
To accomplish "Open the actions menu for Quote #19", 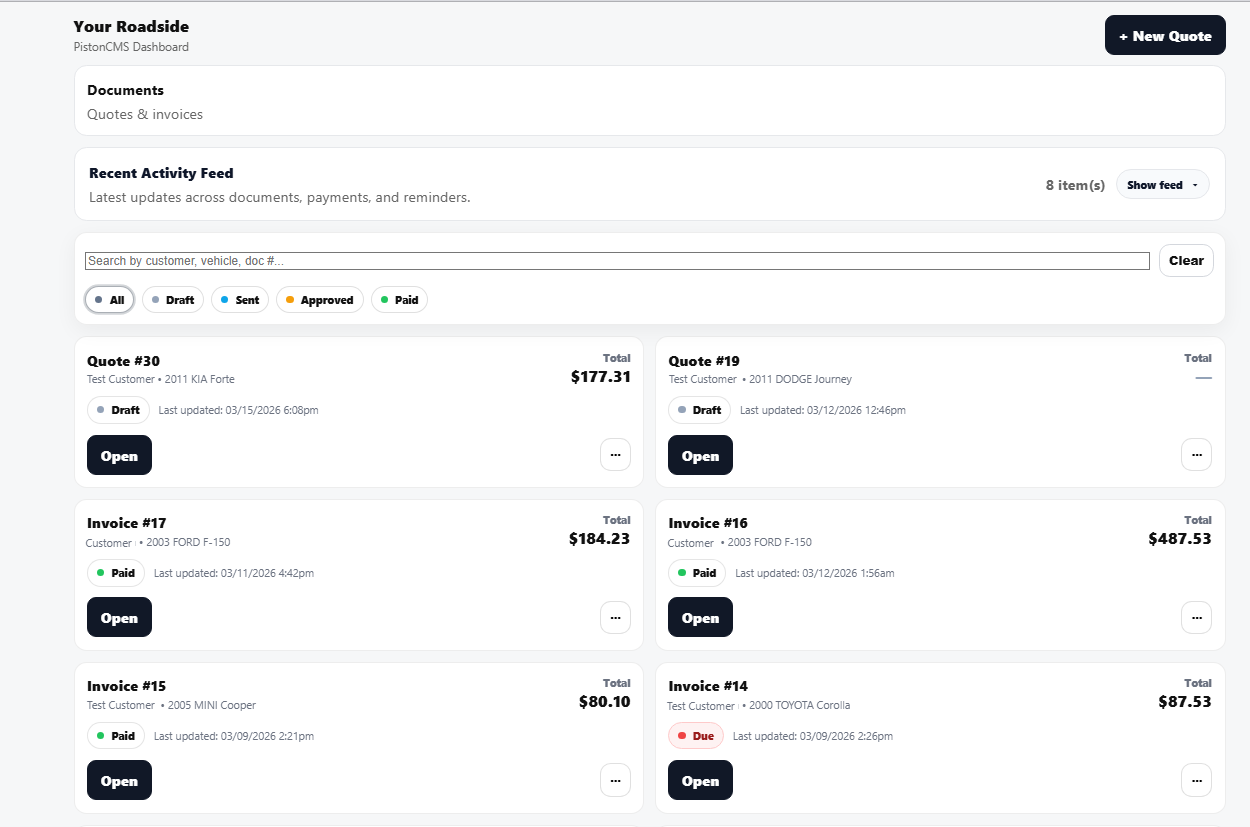I will [x=1196, y=454].
